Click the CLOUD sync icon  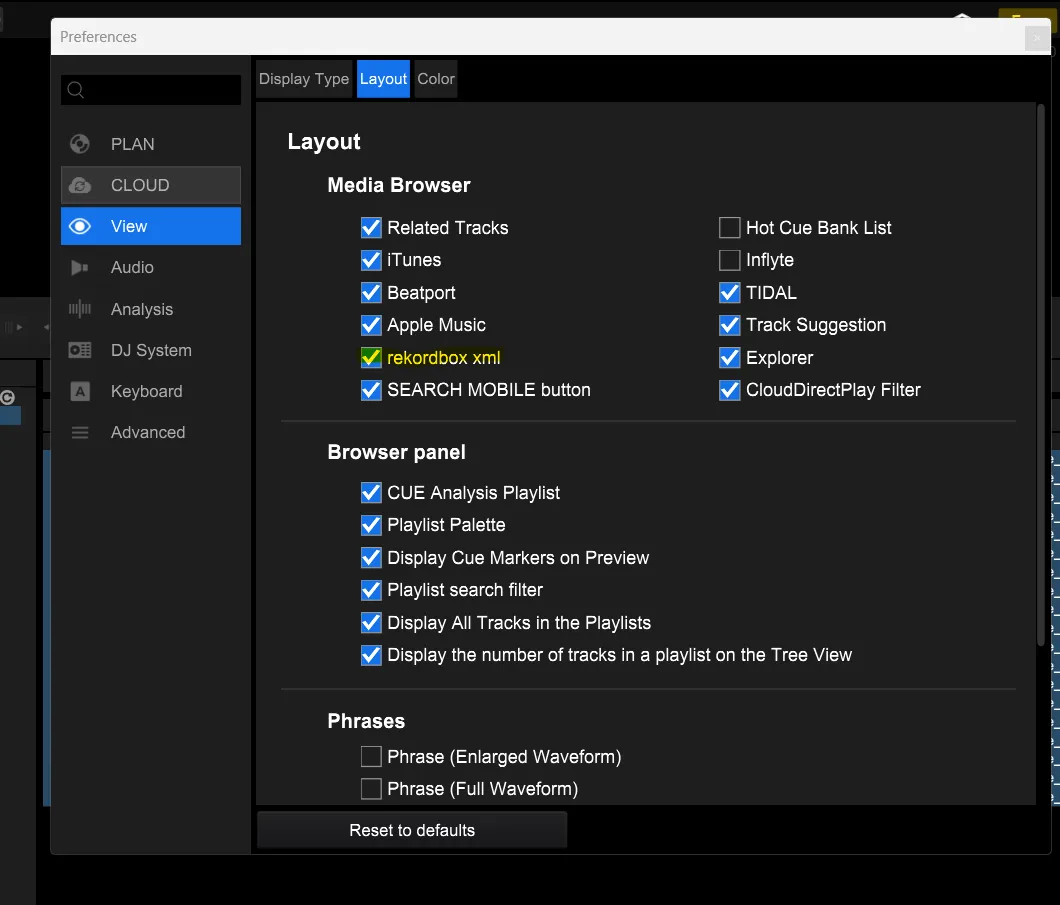[80, 185]
